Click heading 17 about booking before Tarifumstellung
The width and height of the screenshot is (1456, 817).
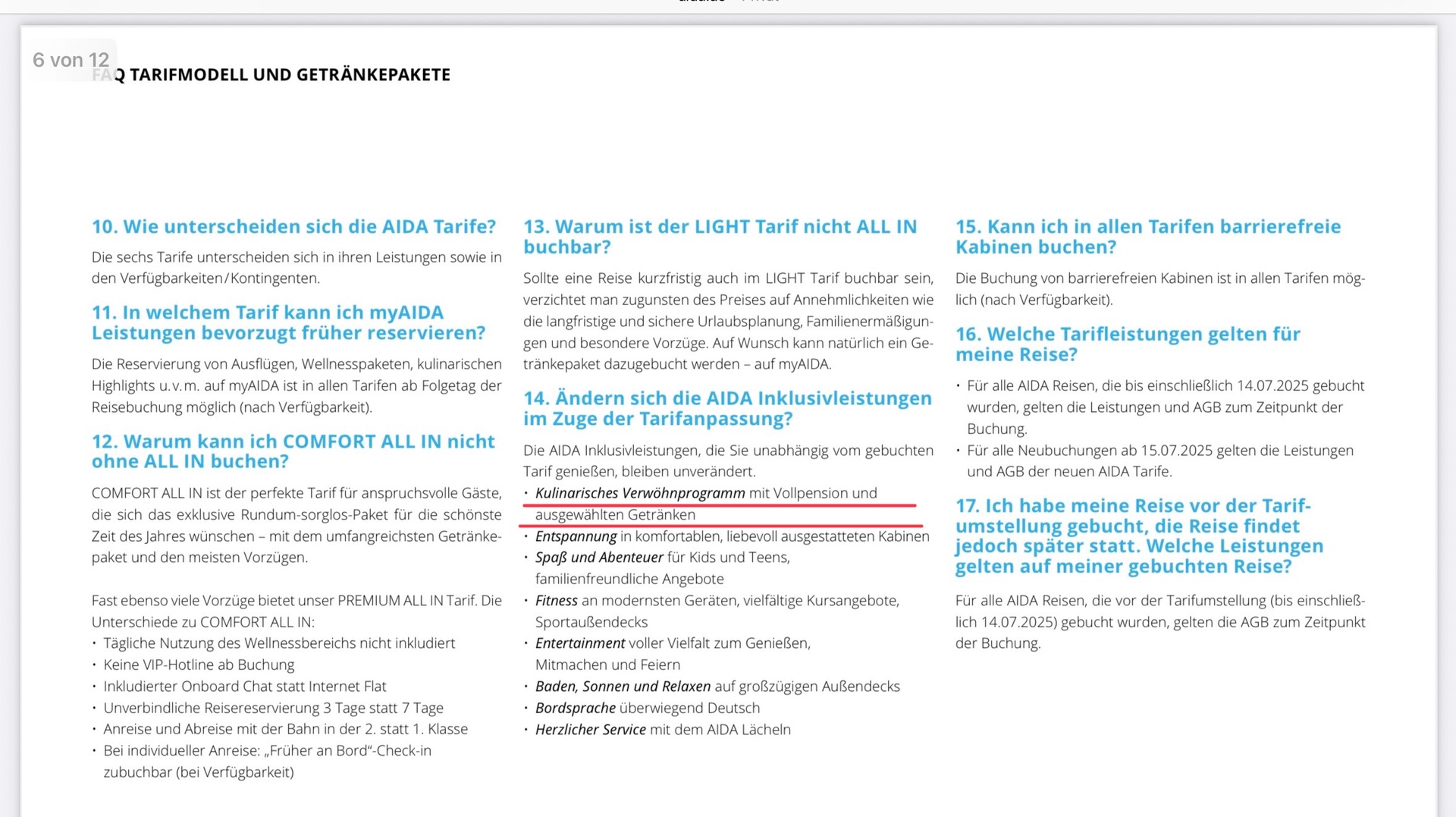pyautogui.click(x=1138, y=536)
